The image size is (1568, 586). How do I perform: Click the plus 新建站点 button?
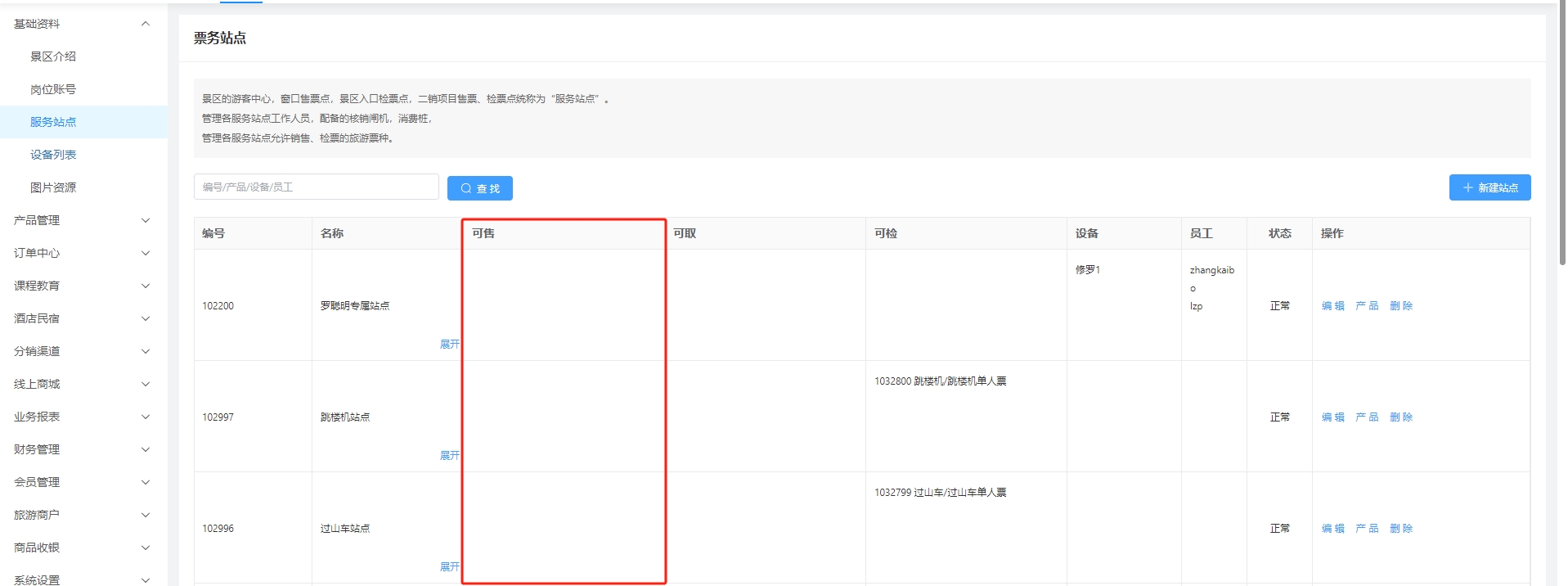[1489, 187]
